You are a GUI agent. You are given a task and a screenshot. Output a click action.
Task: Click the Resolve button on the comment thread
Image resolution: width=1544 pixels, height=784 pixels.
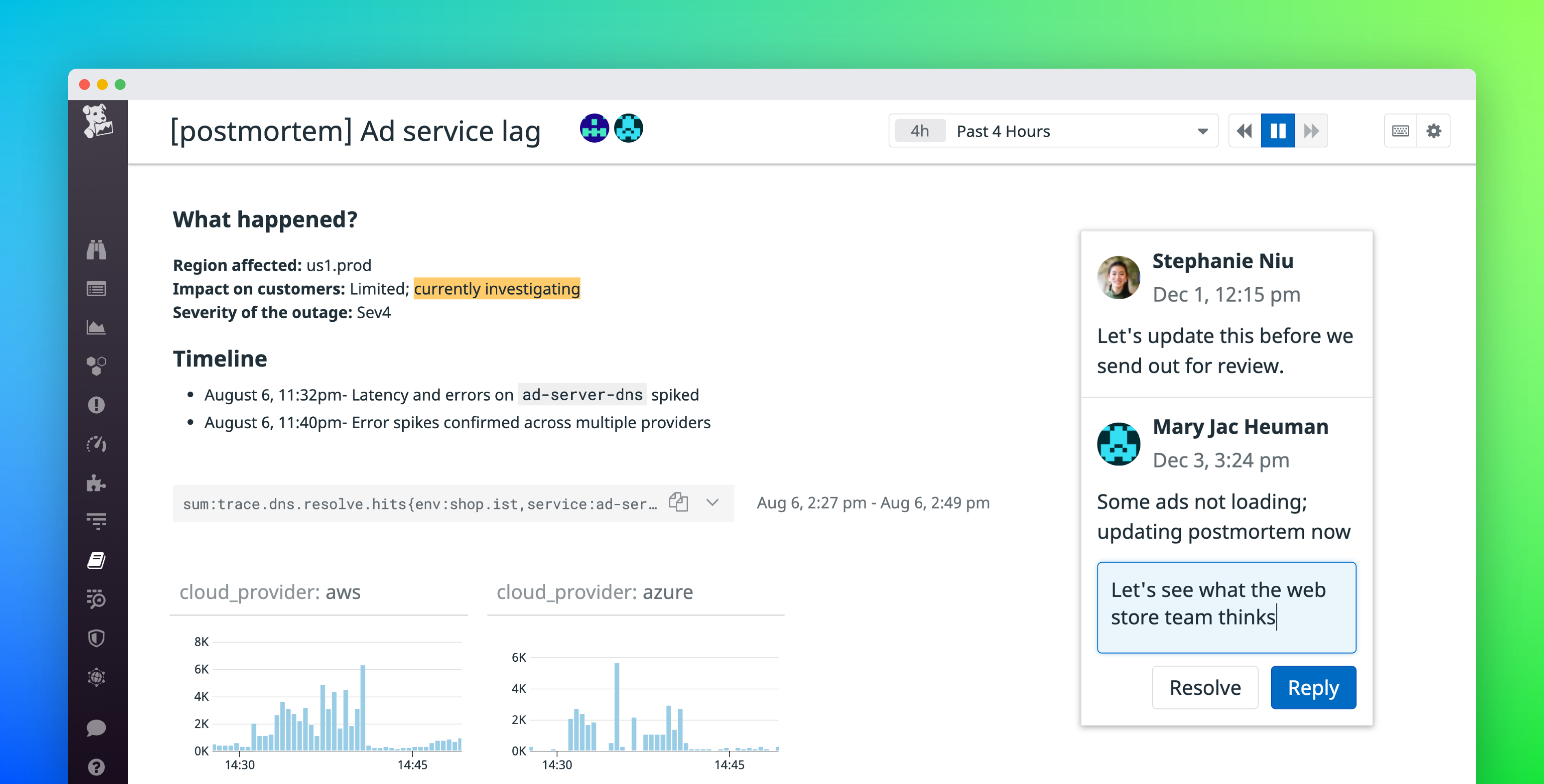pyautogui.click(x=1205, y=687)
